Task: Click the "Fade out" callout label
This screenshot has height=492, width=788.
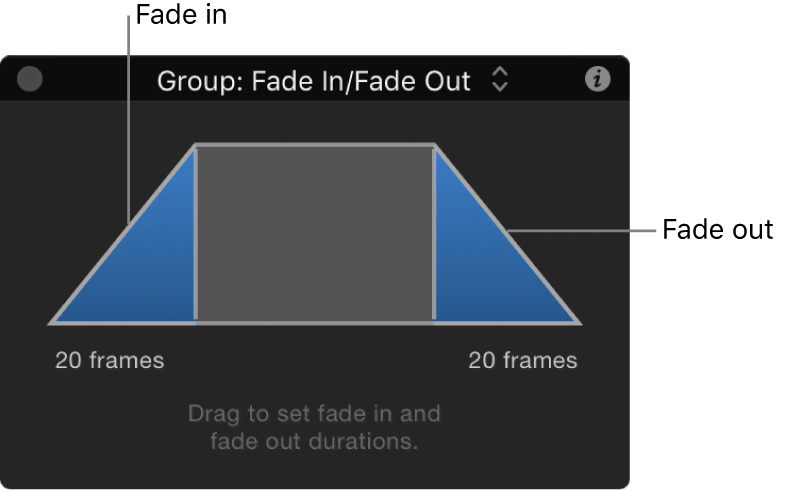Action: click(x=718, y=230)
